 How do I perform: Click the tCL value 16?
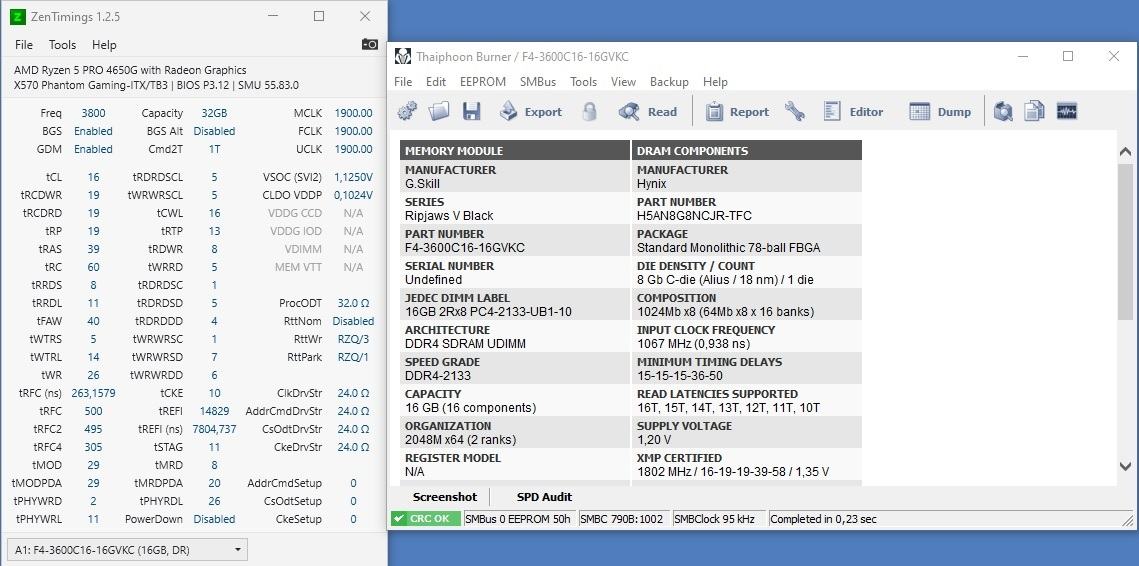pyautogui.click(x=94, y=177)
